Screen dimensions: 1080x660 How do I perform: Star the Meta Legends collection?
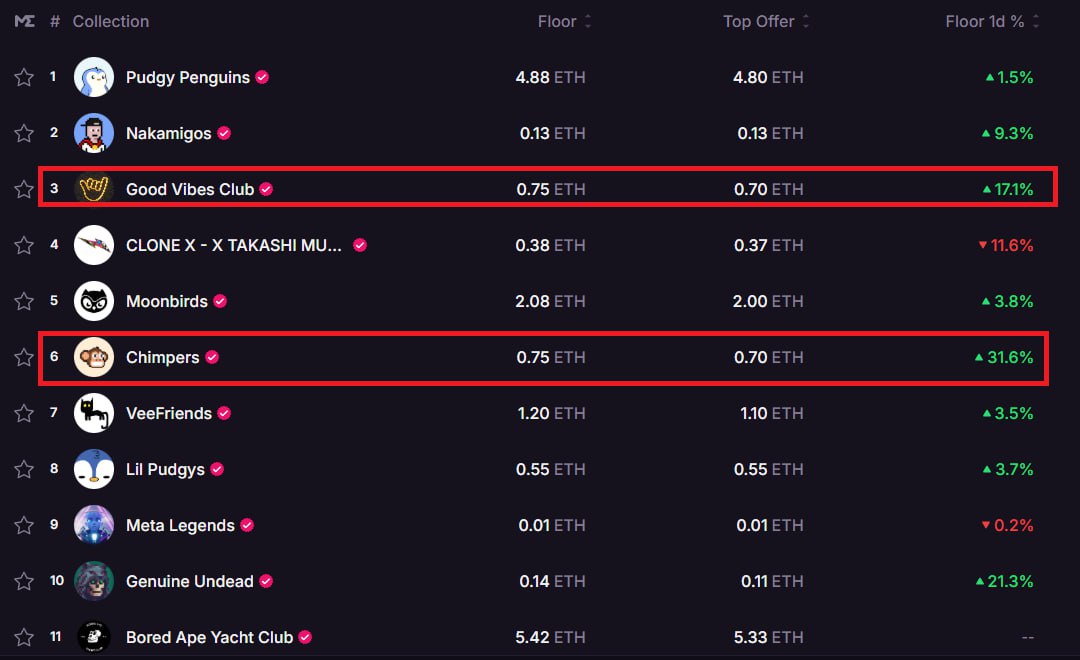pos(24,526)
